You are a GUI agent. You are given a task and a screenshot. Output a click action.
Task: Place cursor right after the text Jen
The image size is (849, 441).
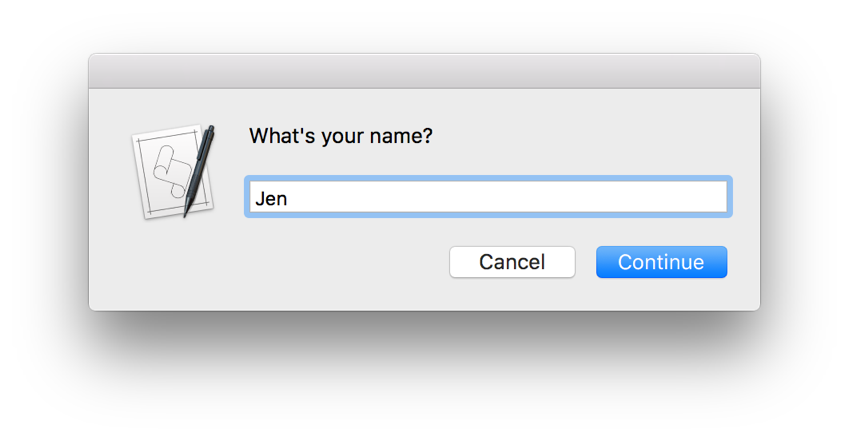tap(288, 199)
